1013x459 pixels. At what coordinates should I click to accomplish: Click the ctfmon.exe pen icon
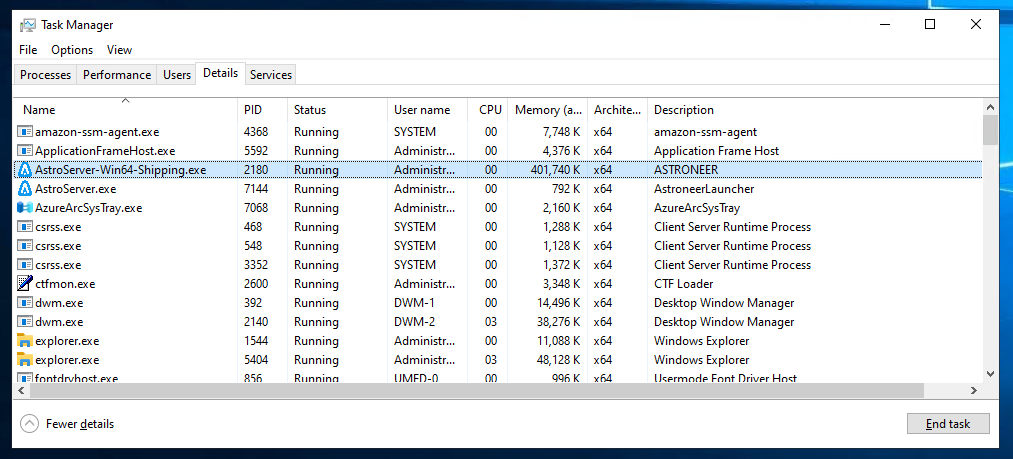point(25,284)
